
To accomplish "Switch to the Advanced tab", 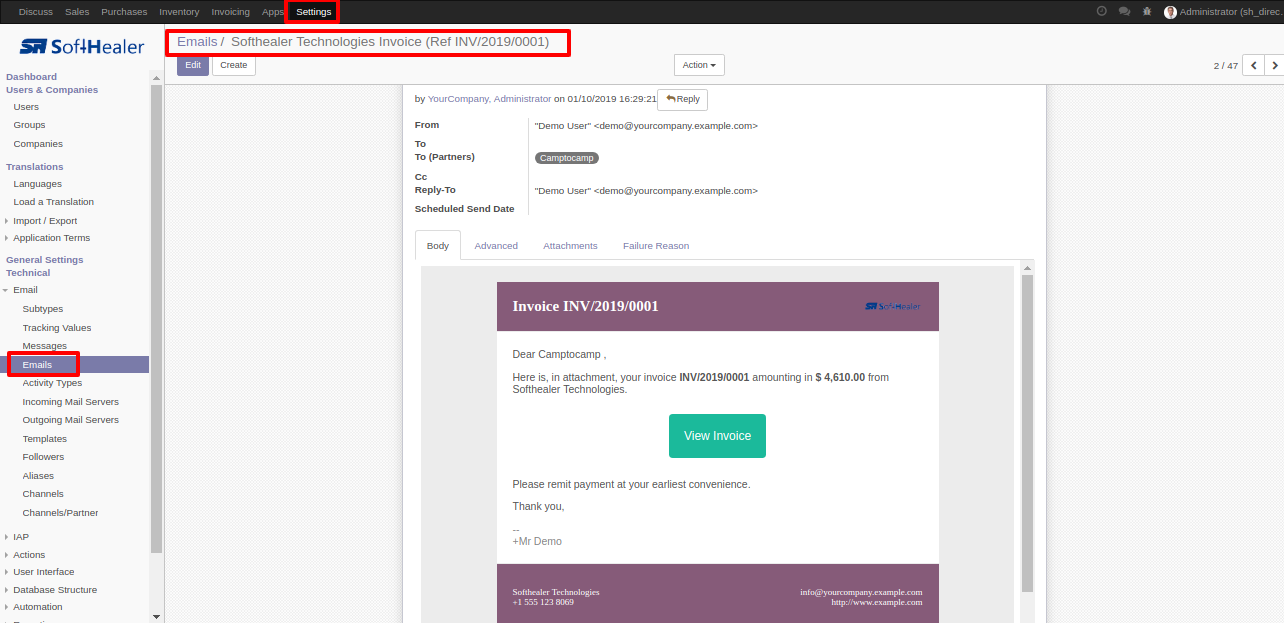I will coord(496,245).
